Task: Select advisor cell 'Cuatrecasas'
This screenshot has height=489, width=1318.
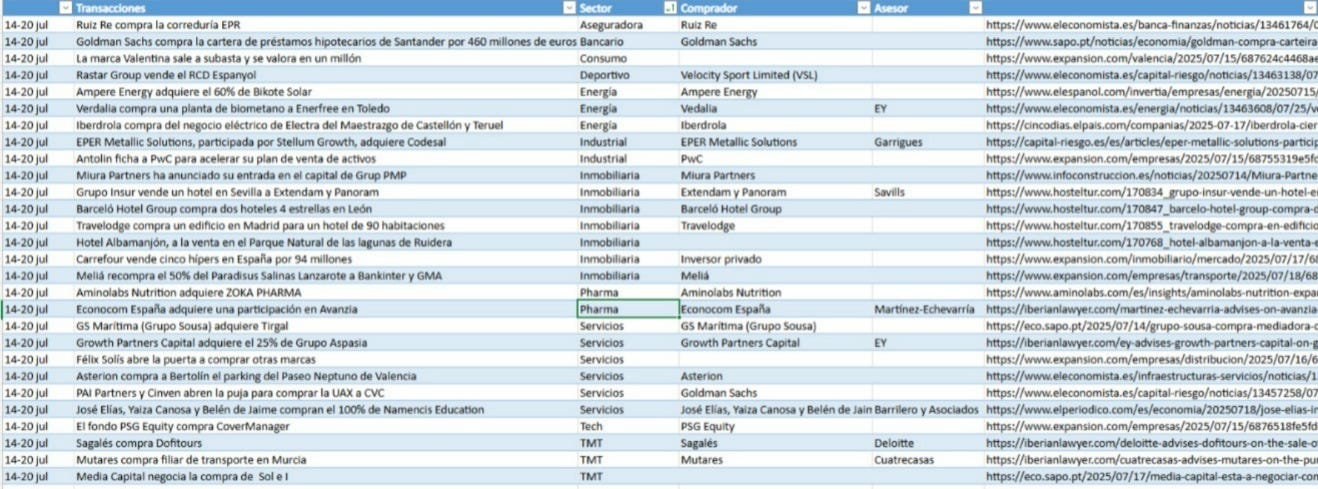Action: point(927,460)
